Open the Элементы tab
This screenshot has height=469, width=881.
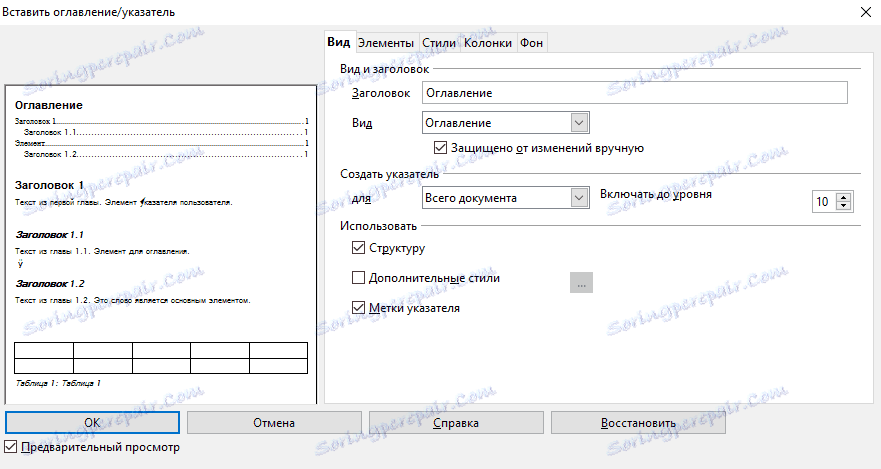(386, 43)
